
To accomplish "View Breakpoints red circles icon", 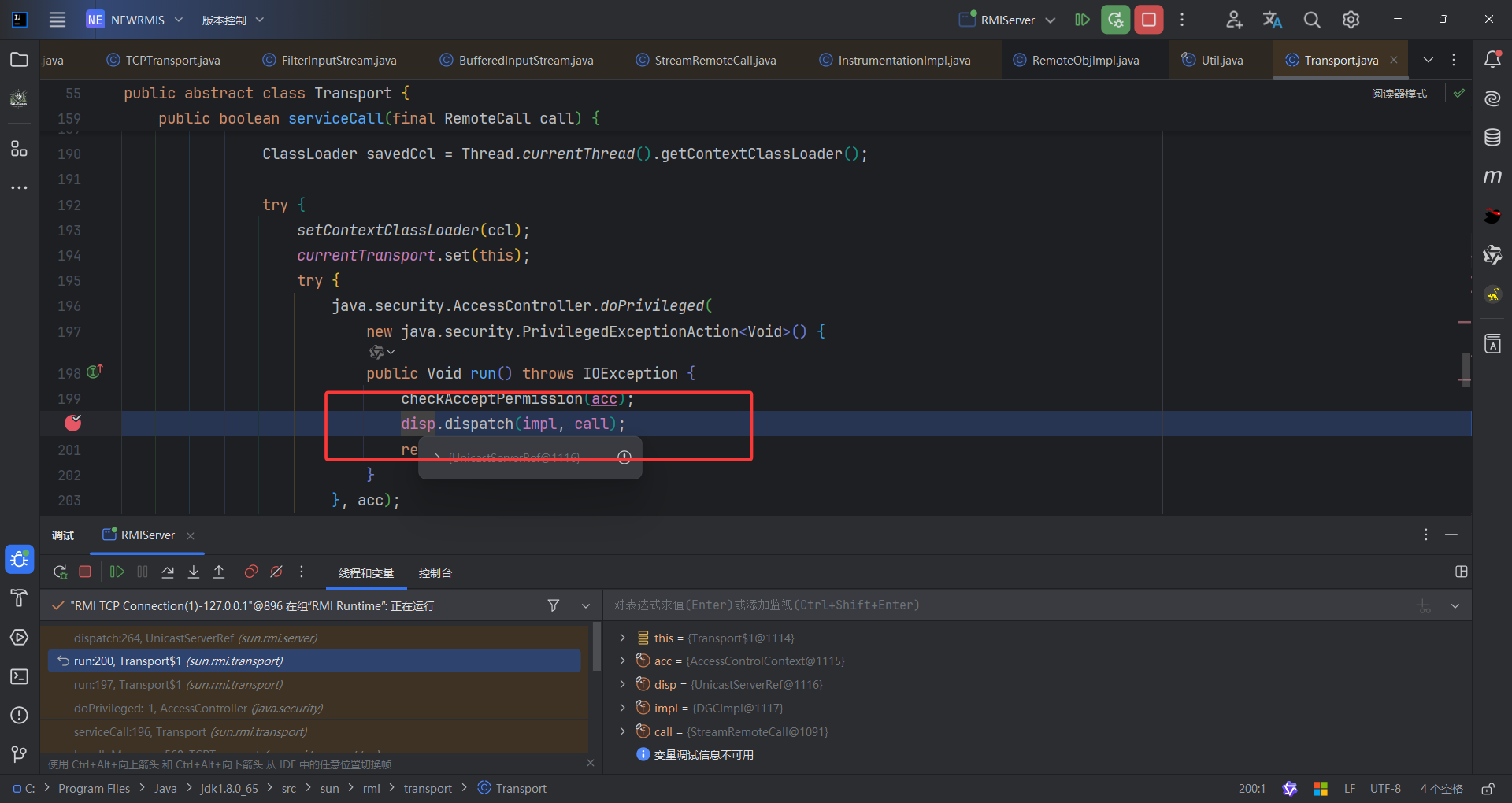I will (x=251, y=572).
